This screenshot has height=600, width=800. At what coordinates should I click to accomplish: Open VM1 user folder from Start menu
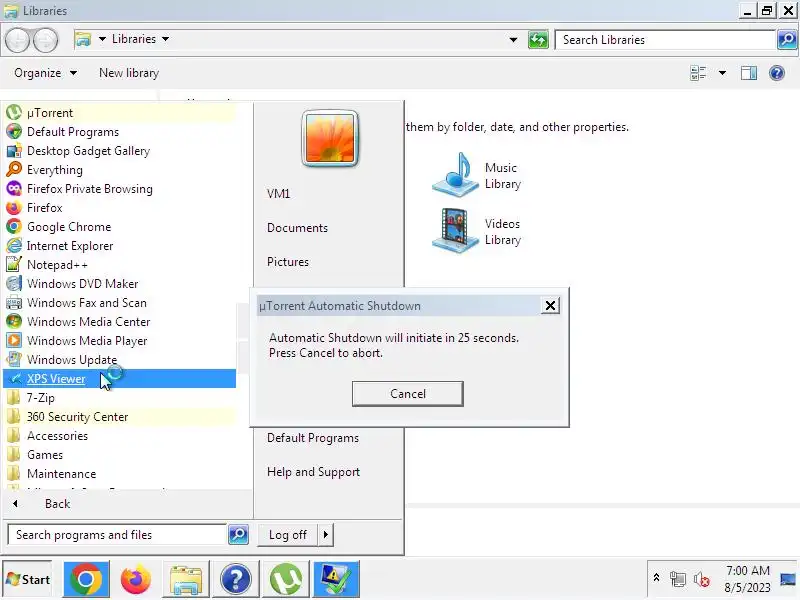pos(278,194)
